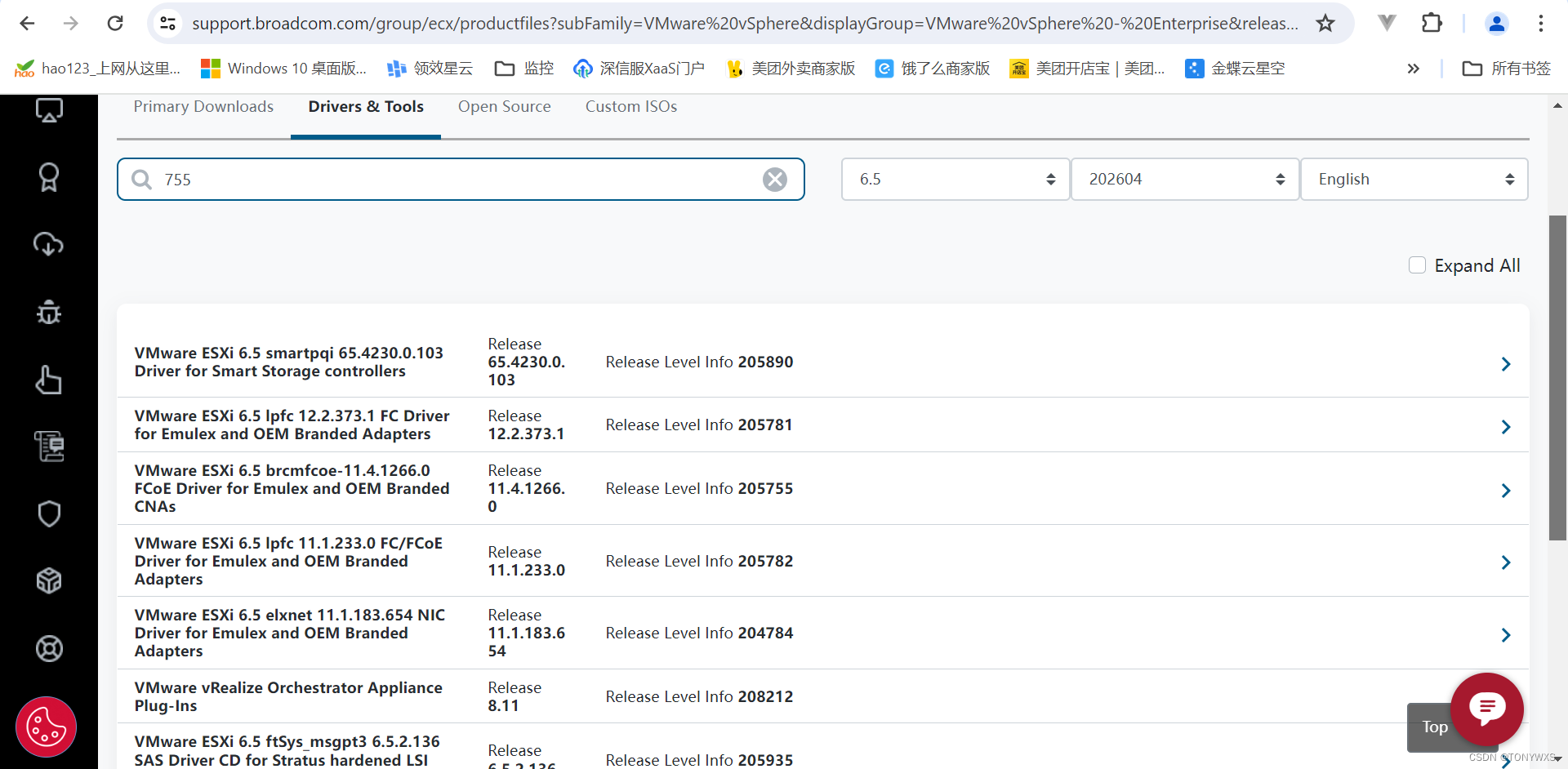Click Release Level Info 205781

coord(699,425)
